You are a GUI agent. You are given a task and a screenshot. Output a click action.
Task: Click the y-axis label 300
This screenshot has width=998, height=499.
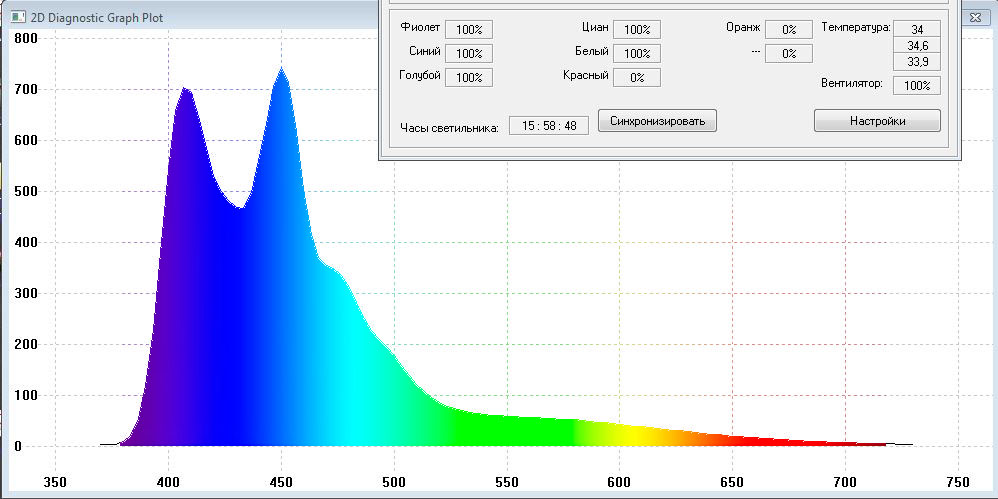pyautogui.click(x=25, y=293)
